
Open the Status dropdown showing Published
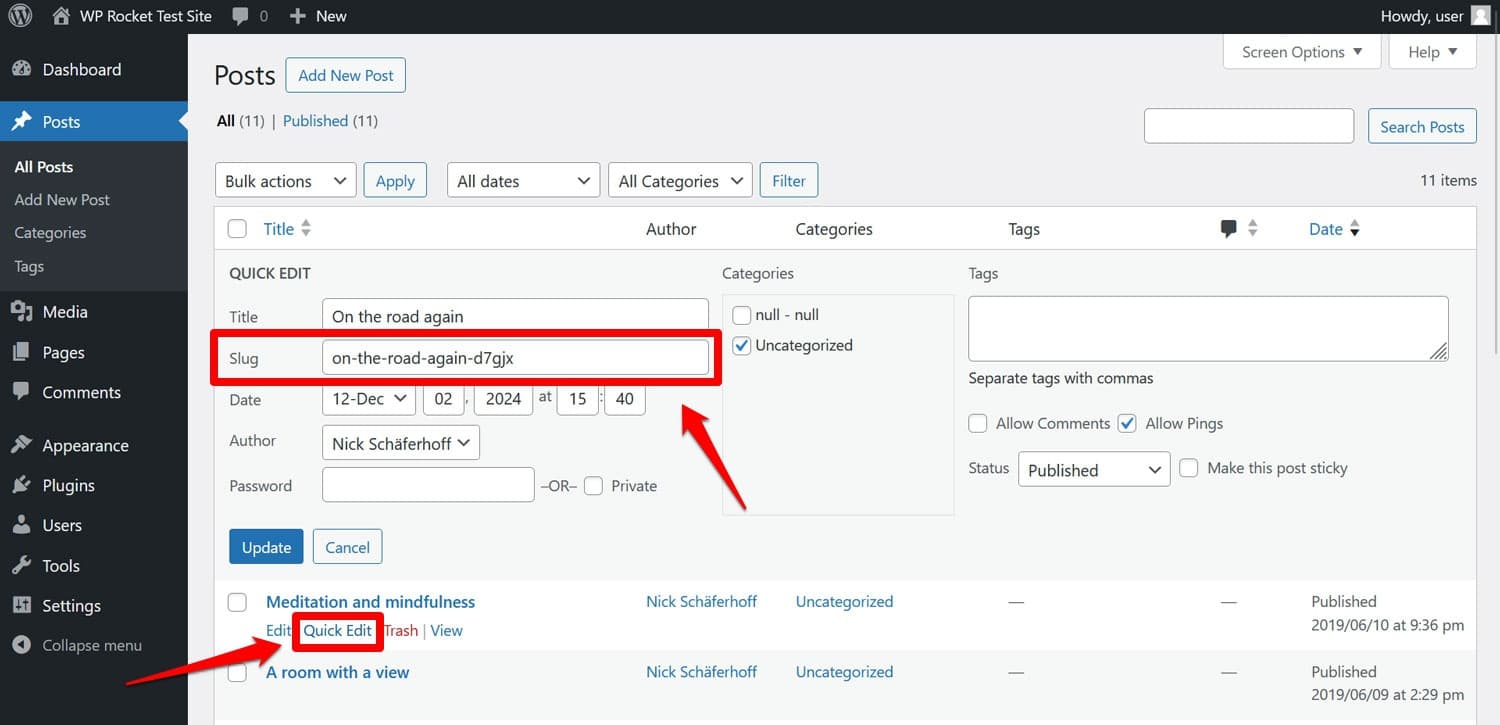click(x=1094, y=470)
